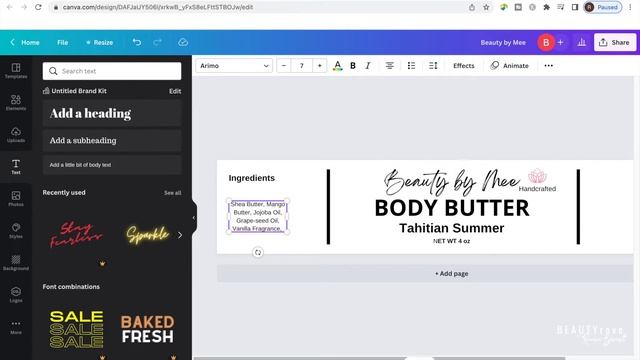Open the Templates sidebar panel

[x=16, y=71]
